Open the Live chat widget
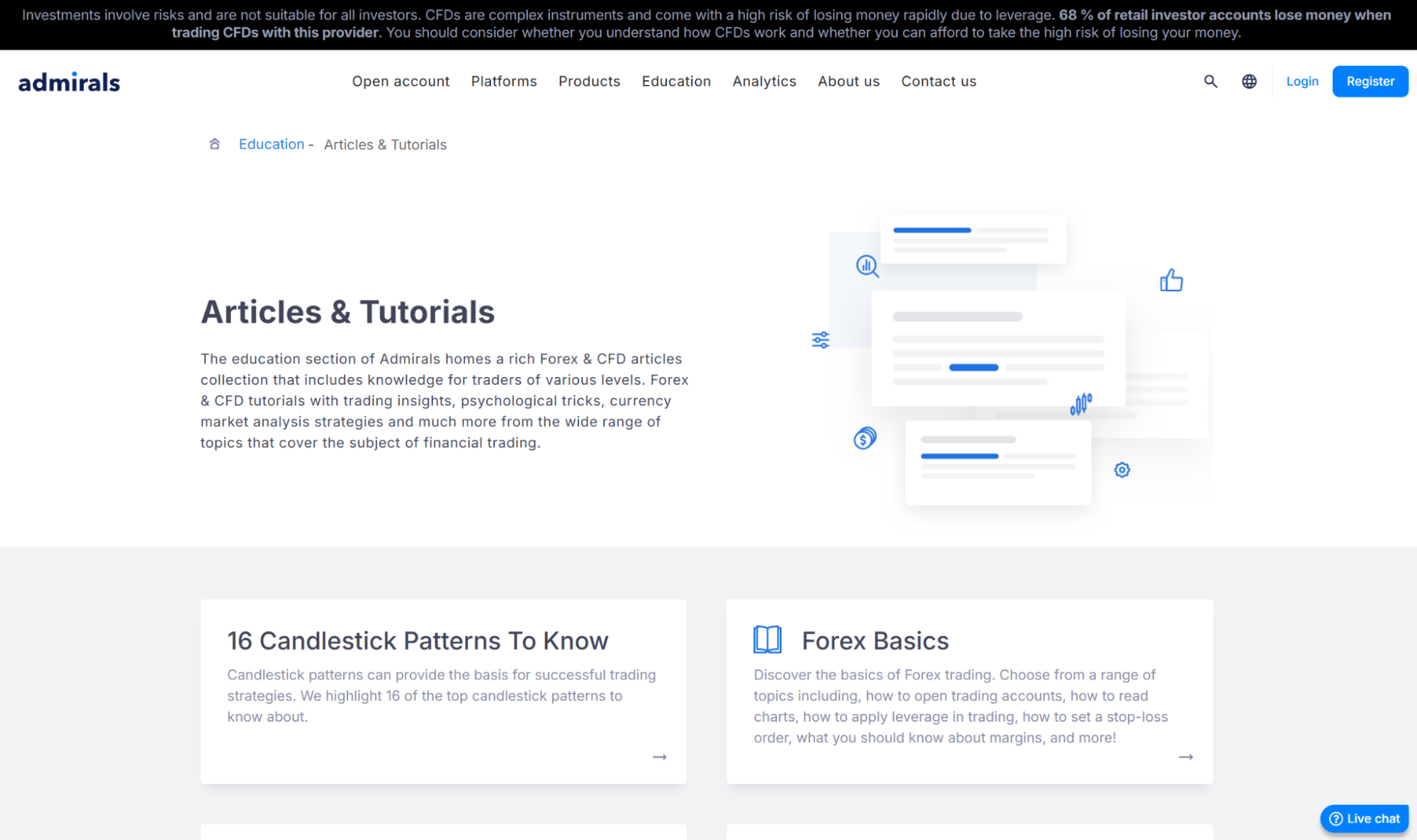 pyautogui.click(x=1364, y=818)
